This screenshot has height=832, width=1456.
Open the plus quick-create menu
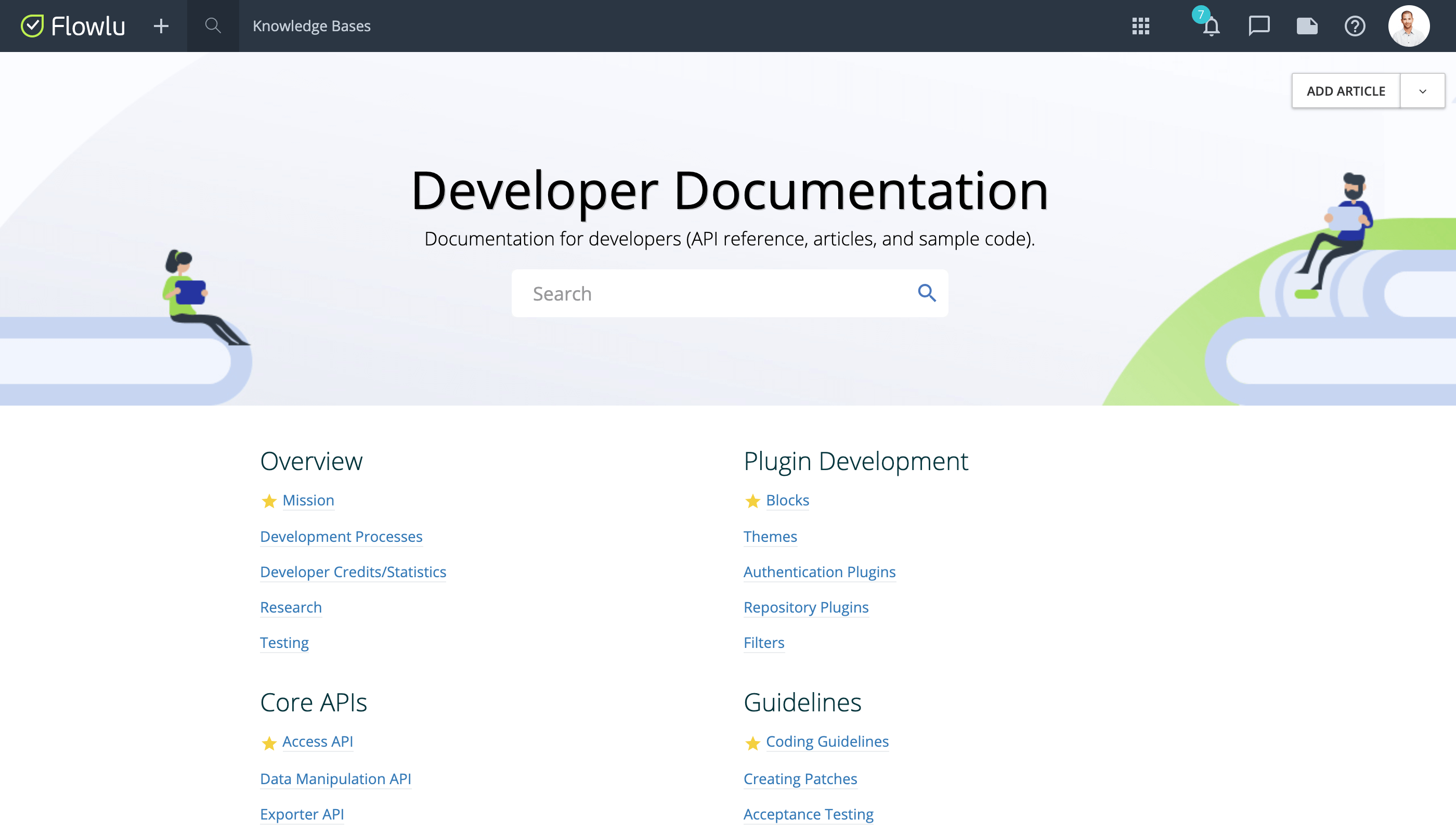click(161, 25)
